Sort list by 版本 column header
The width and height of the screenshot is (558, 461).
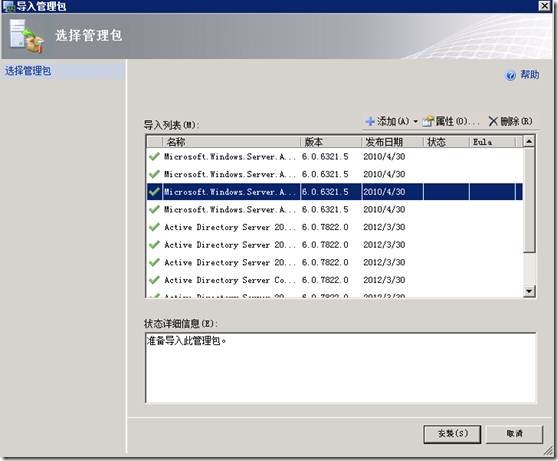pos(331,142)
